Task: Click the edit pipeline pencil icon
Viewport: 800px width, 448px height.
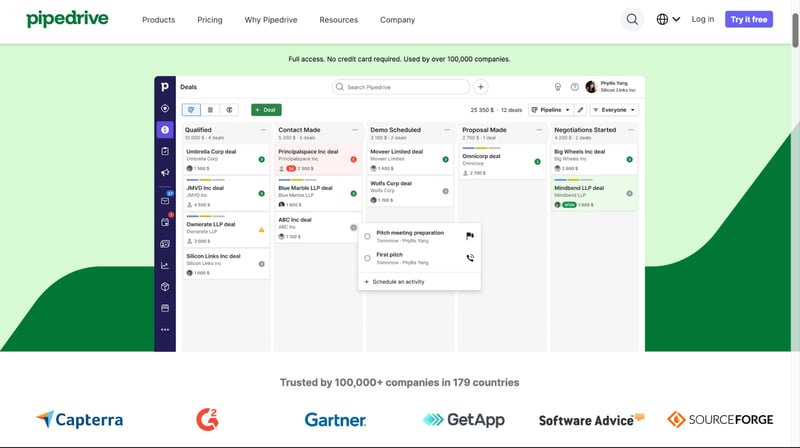Action: (580, 110)
